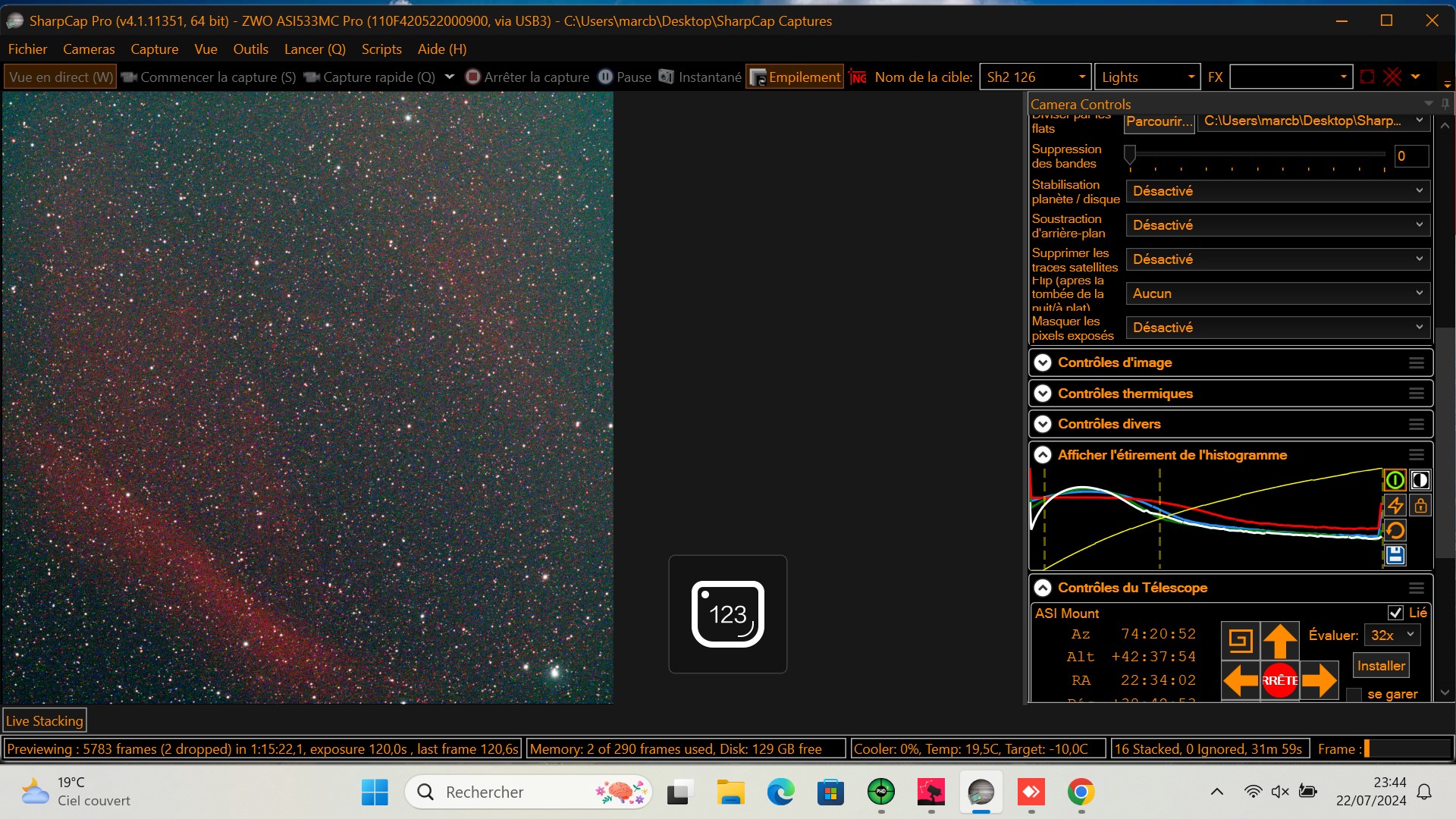Open the Flip Aucun dropdown
This screenshot has height=819, width=1456.
tap(1278, 293)
